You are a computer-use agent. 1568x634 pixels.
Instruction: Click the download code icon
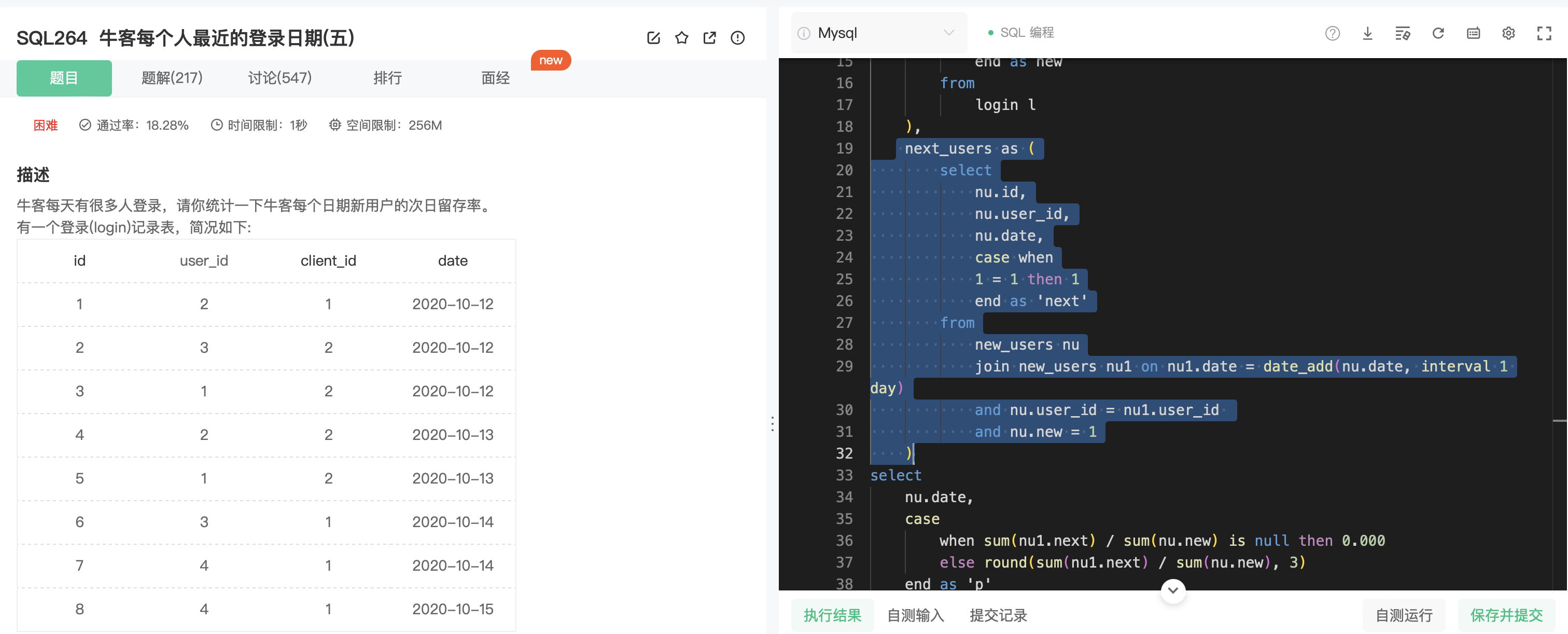click(x=1367, y=33)
